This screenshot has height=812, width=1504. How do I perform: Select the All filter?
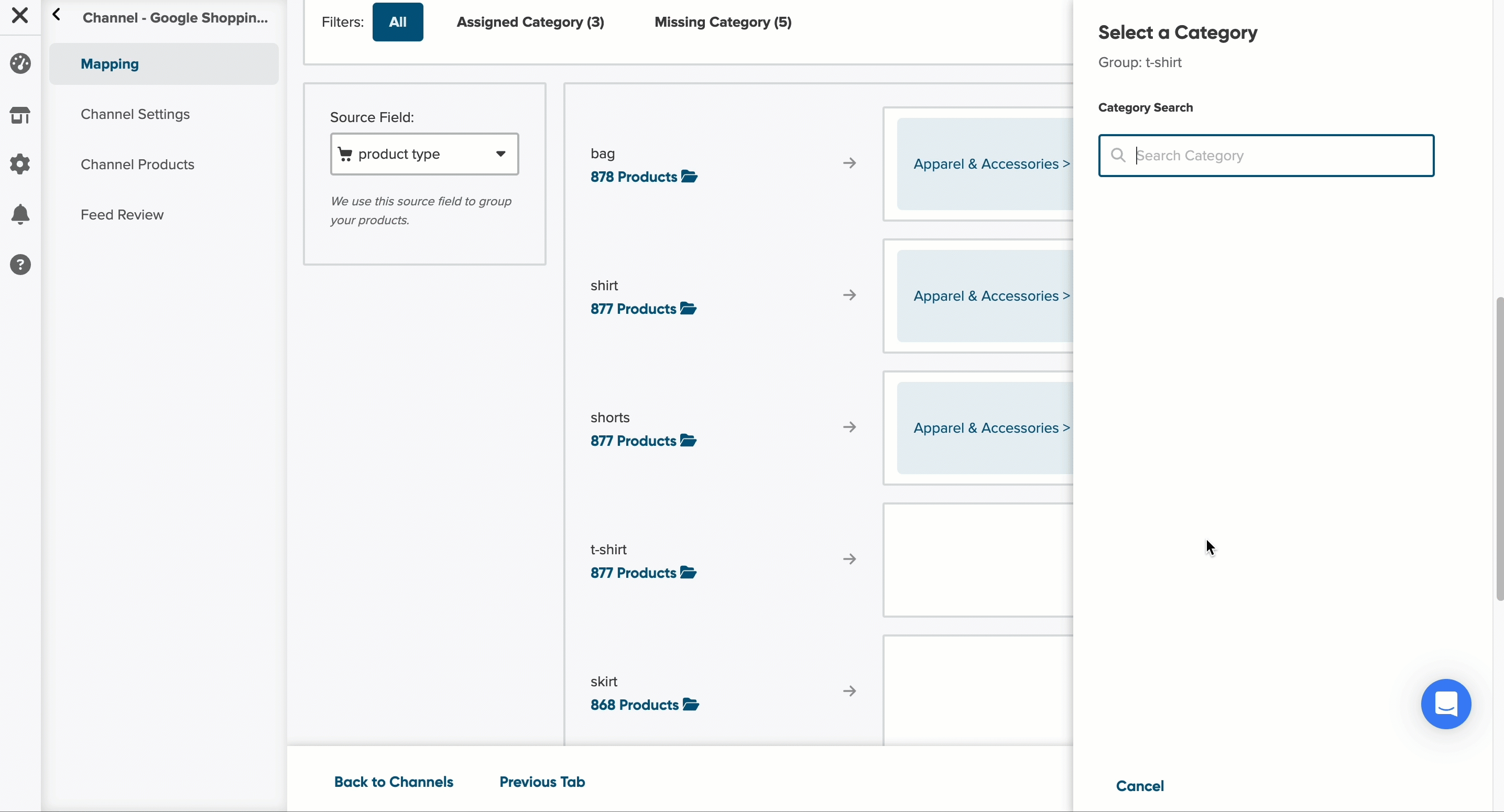click(x=398, y=22)
